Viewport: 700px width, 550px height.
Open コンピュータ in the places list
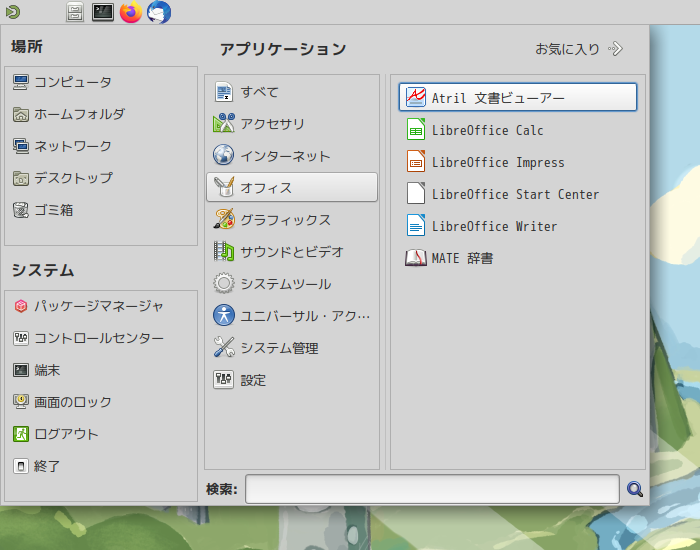coord(101,82)
